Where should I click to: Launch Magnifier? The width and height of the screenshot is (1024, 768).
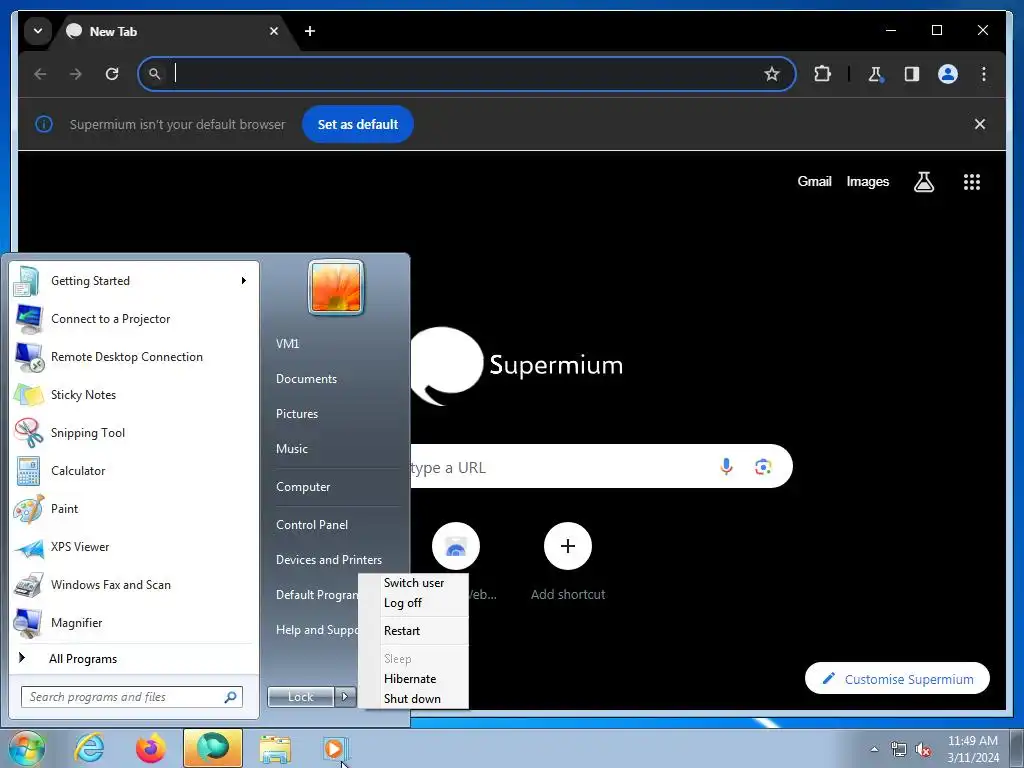tap(134, 622)
